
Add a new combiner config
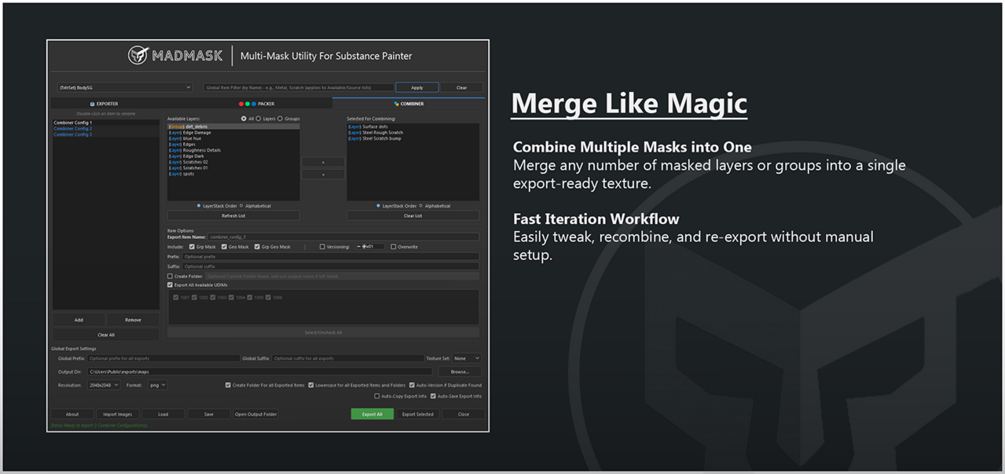tap(79, 320)
